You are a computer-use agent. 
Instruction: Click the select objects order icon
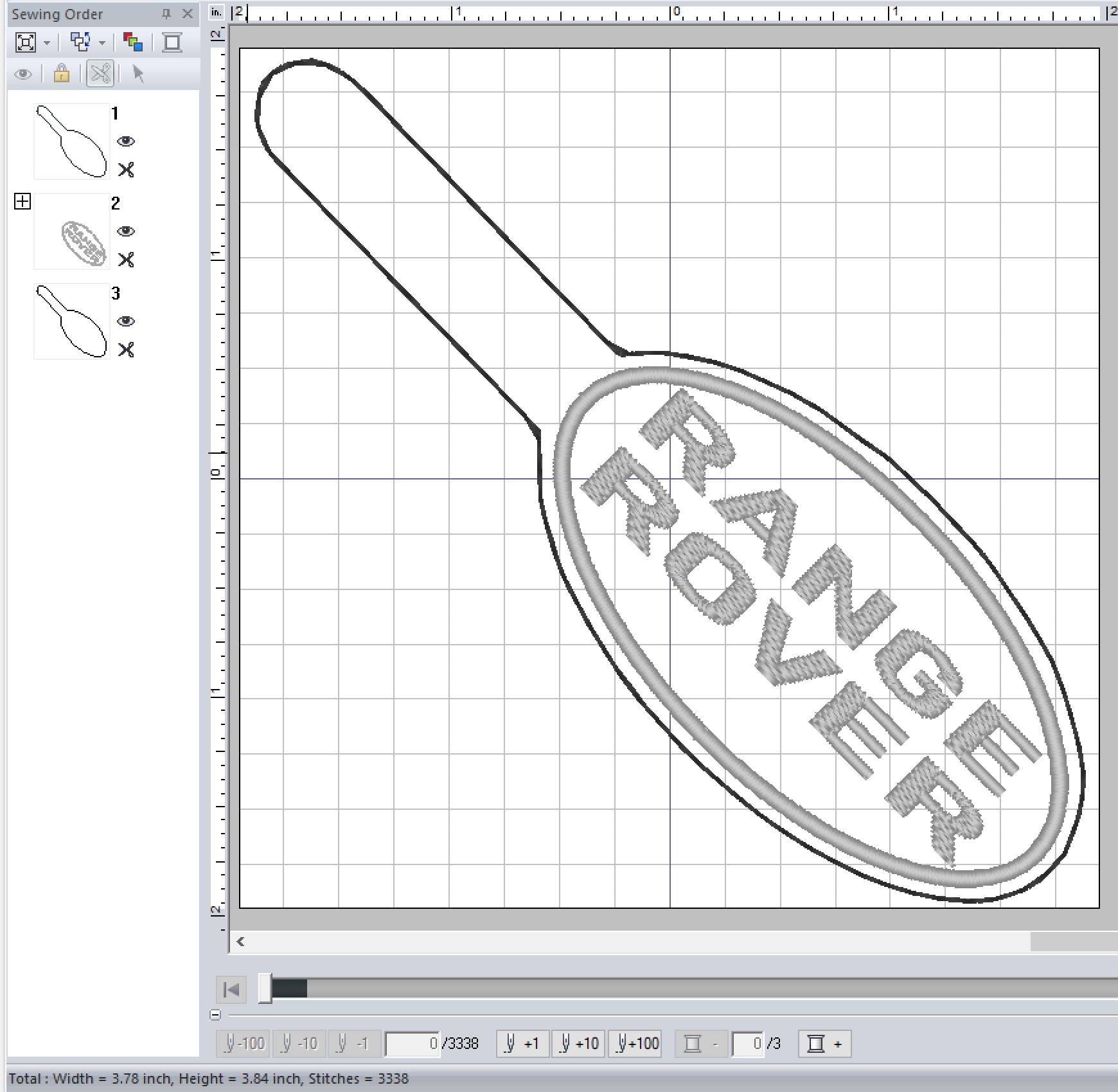point(80,42)
